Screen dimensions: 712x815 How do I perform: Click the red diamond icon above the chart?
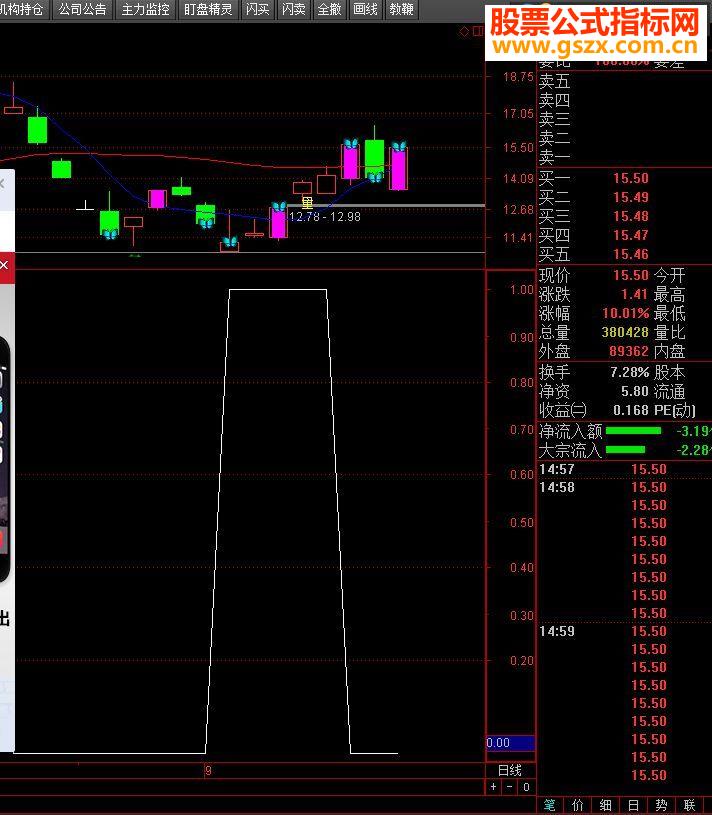pos(464,32)
